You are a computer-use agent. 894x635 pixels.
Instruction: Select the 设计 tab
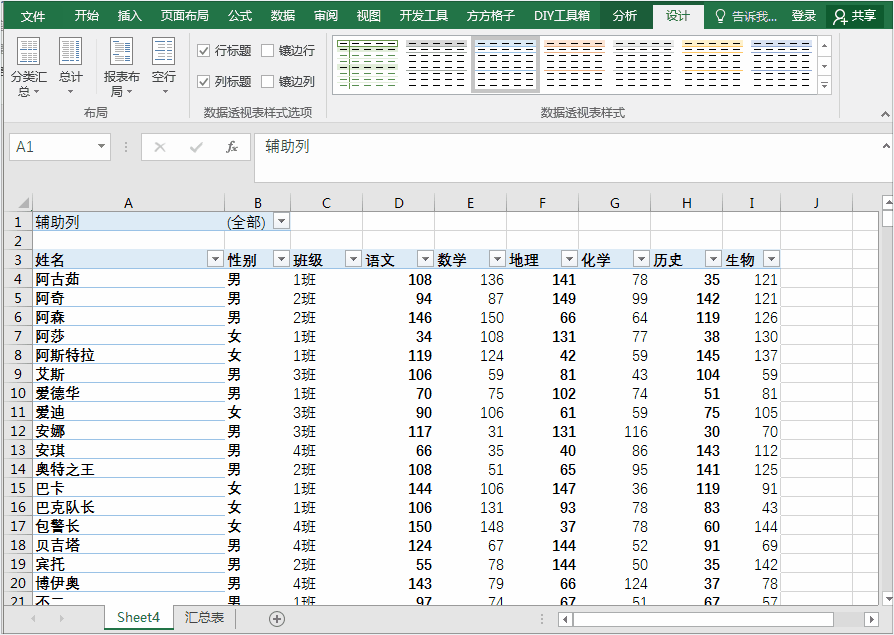pyautogui.click(x=678, y=16)
